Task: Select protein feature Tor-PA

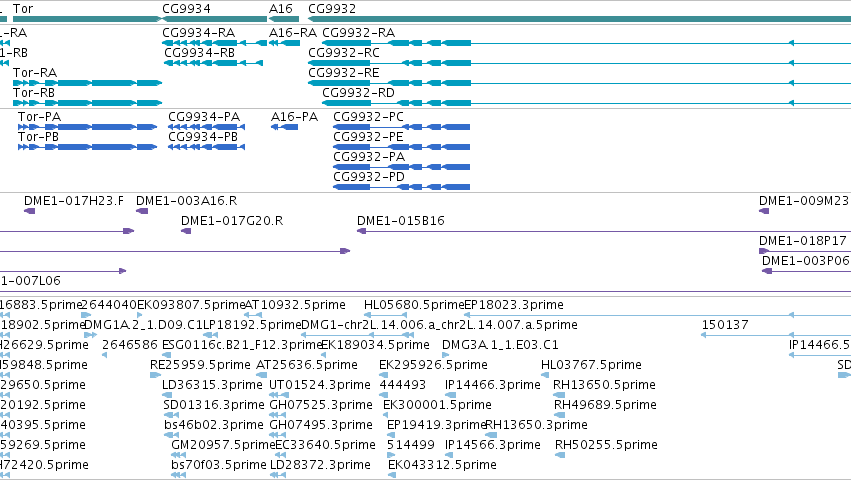Action: 40,117
